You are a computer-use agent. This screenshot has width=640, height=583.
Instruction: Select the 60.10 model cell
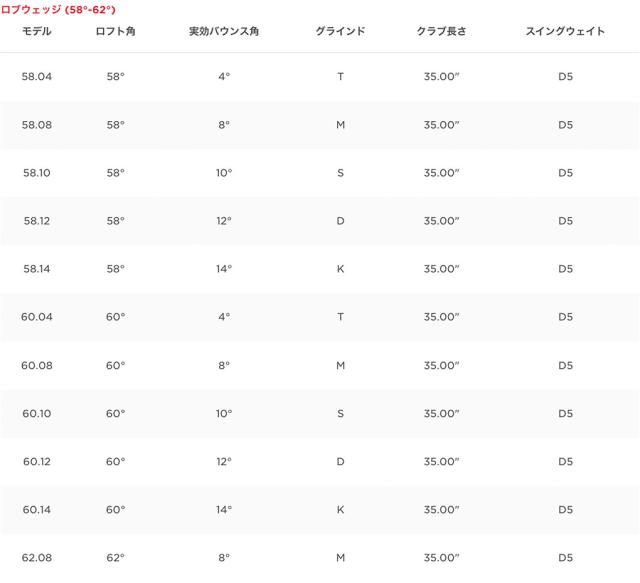(36, 413)
